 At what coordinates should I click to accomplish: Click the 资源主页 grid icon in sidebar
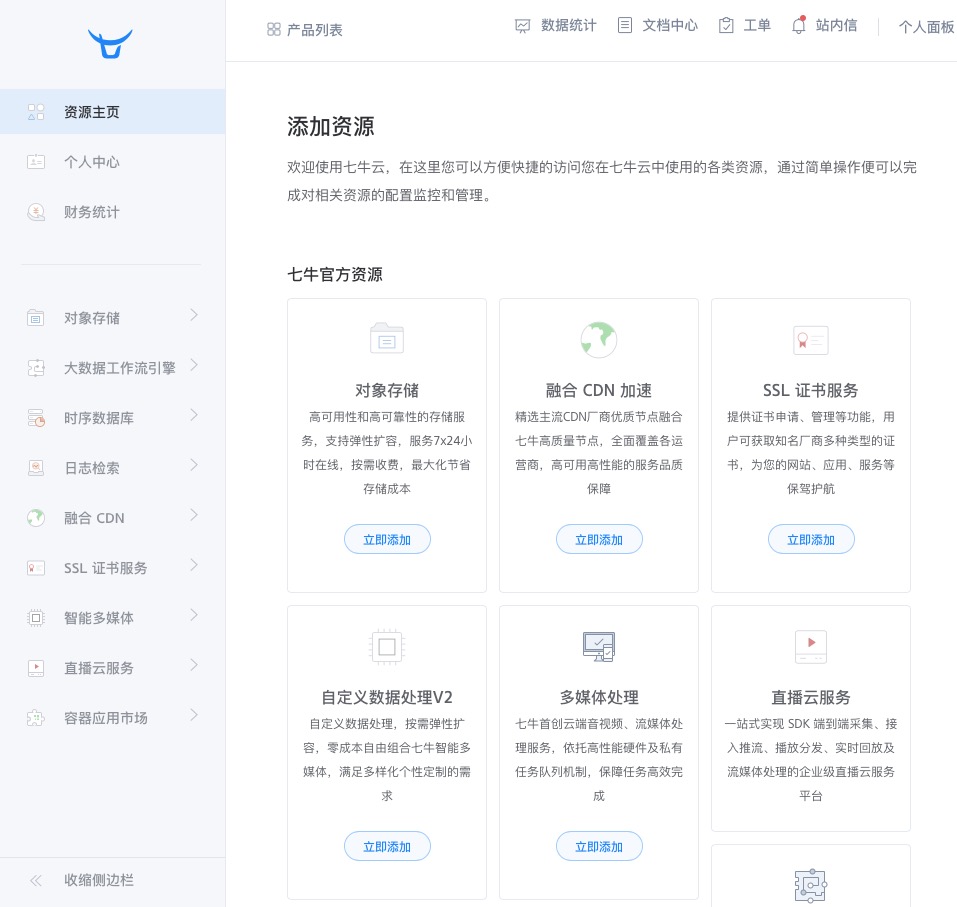click(x=36, y=112)
